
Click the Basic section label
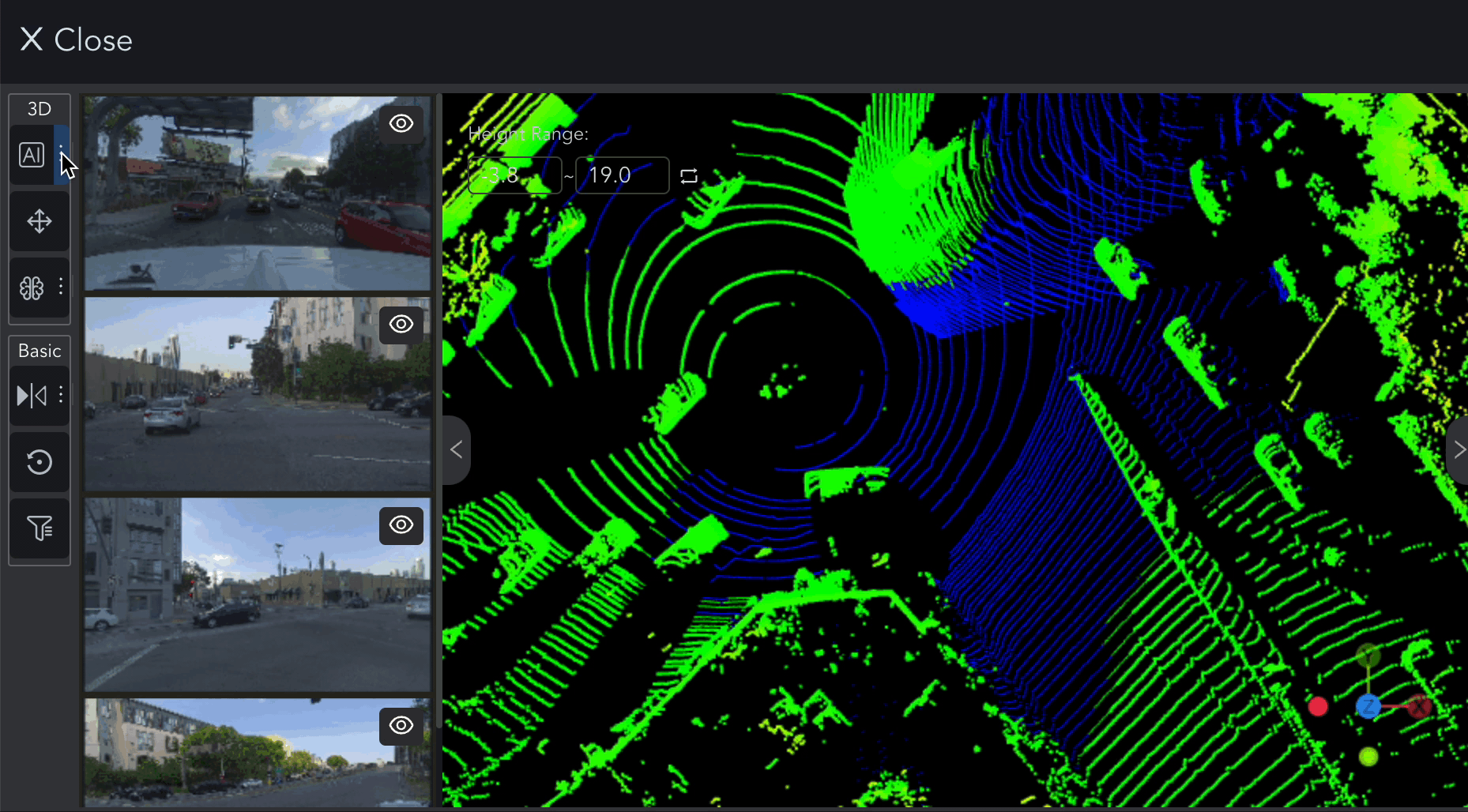pyautogui.click(x=40, y=351)
